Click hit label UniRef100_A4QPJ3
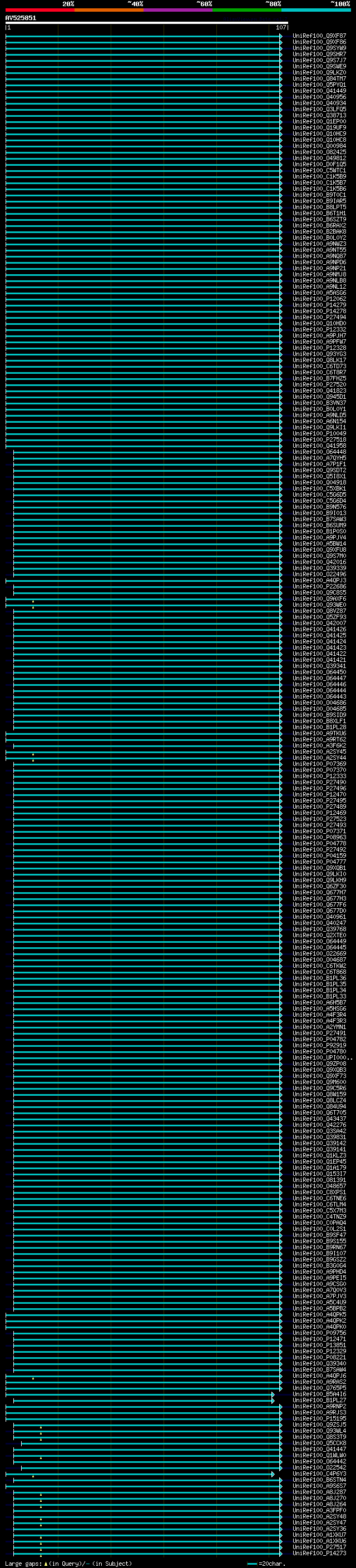The width and height of the screenshot is (356, 1568). (x=319, y=580)
